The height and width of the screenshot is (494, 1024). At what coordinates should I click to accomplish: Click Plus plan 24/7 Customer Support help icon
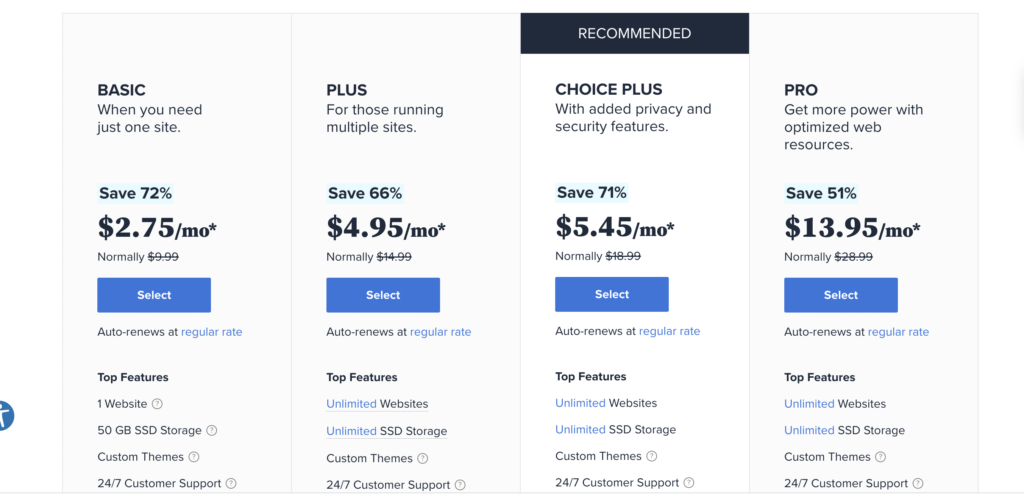pyautogui.click(x=460, y=485)
